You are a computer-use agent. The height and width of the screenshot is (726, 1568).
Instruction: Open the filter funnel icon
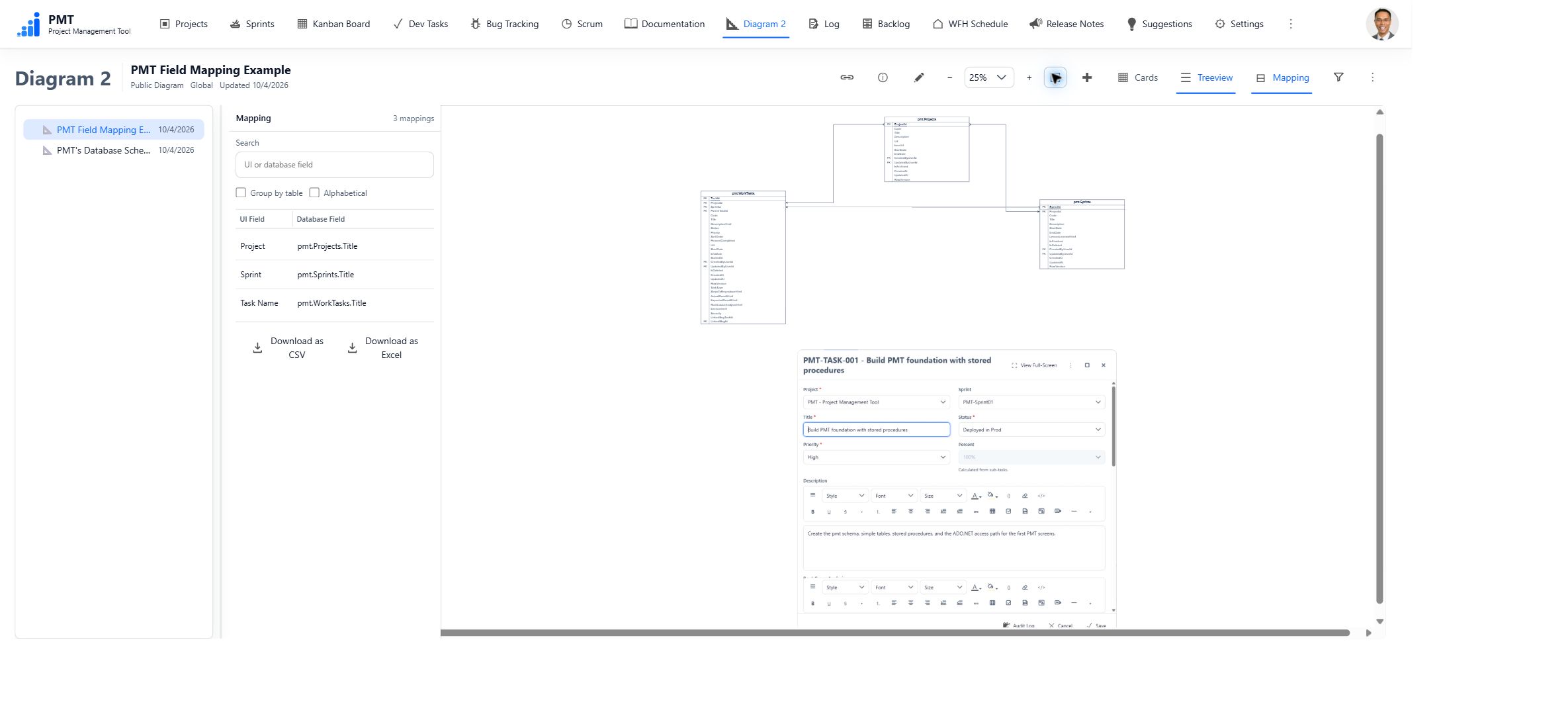coord(1338,77)
